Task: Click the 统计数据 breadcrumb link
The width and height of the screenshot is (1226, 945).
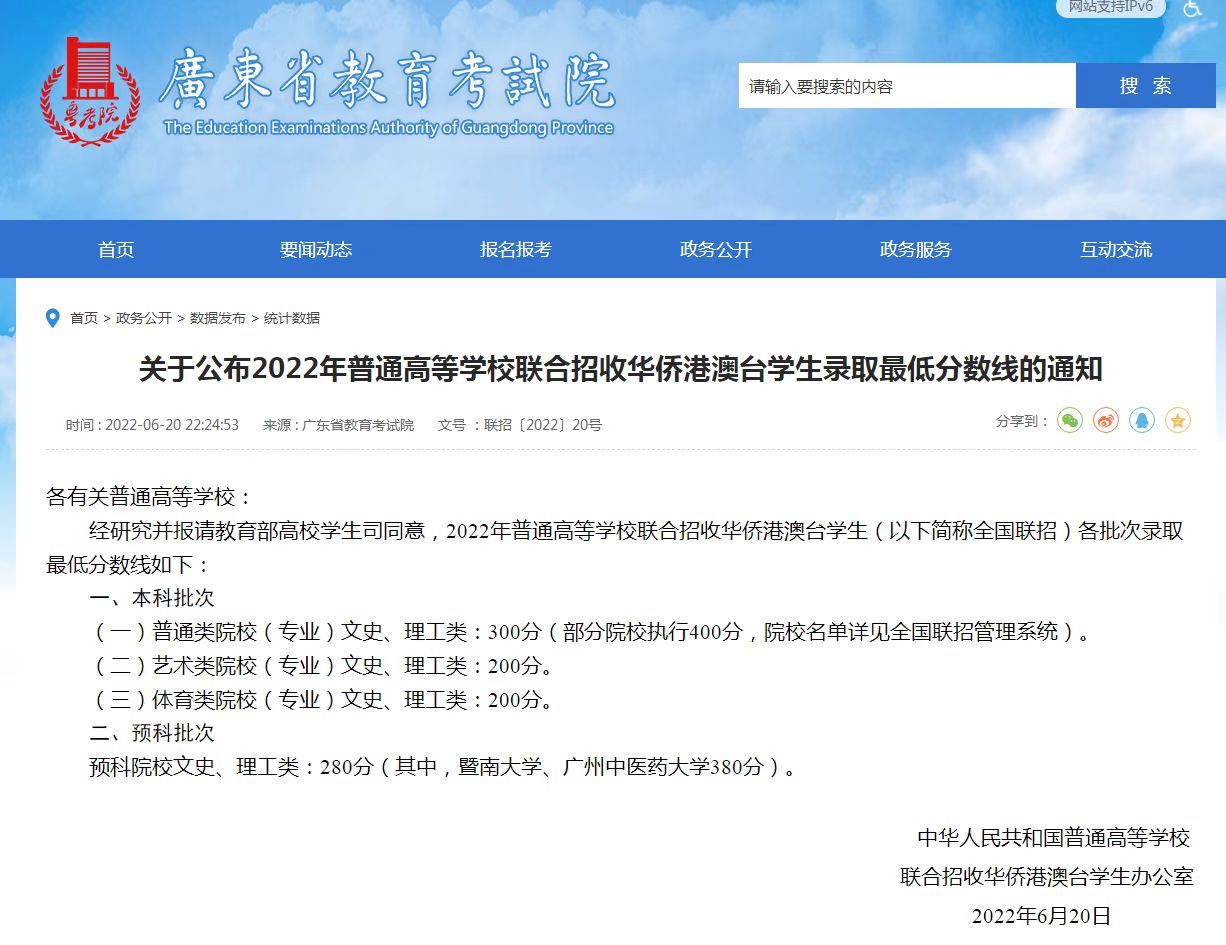Action: (x=292, y=318)
